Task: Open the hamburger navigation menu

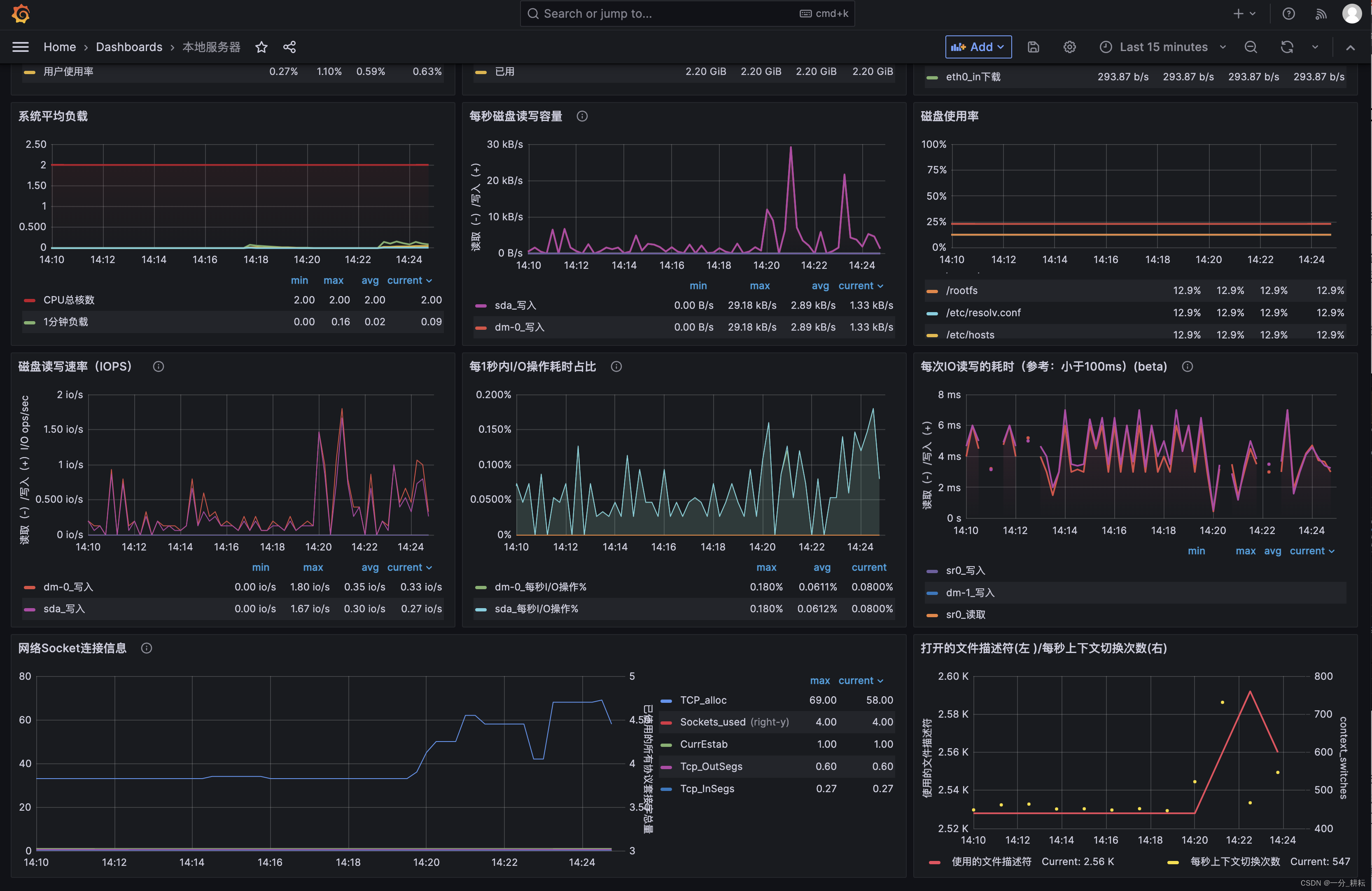Action: pos(20,47)
